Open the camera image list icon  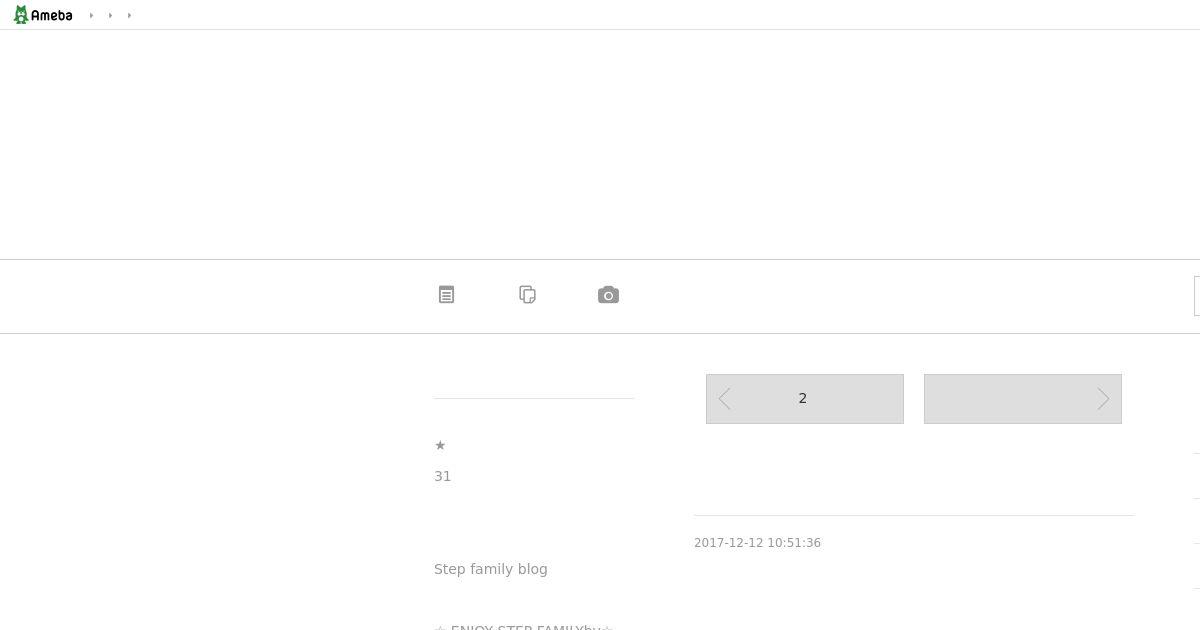click(608, 295)
